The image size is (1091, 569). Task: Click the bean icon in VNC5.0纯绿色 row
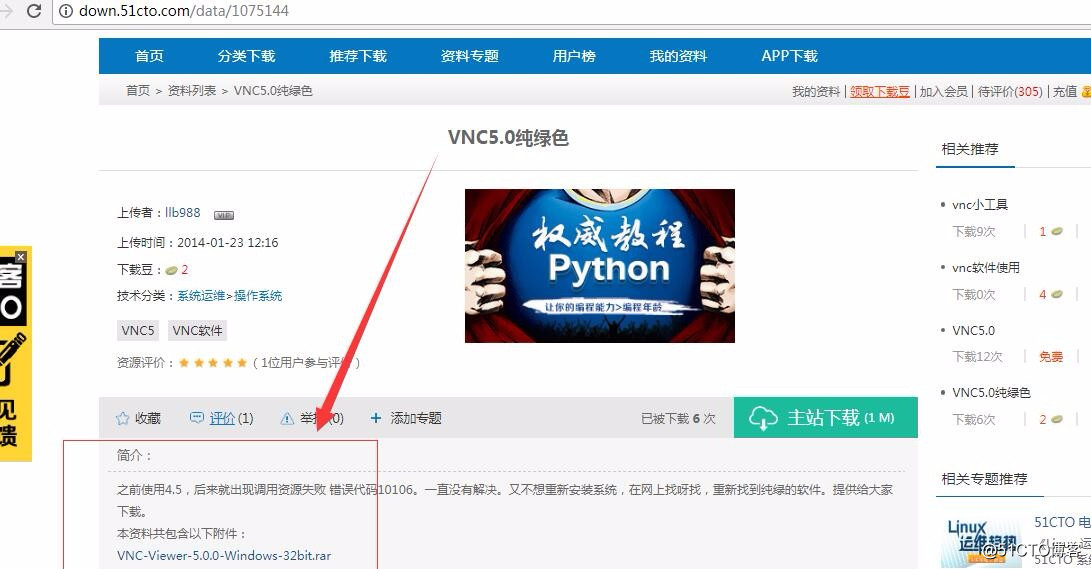point(1057,419)
